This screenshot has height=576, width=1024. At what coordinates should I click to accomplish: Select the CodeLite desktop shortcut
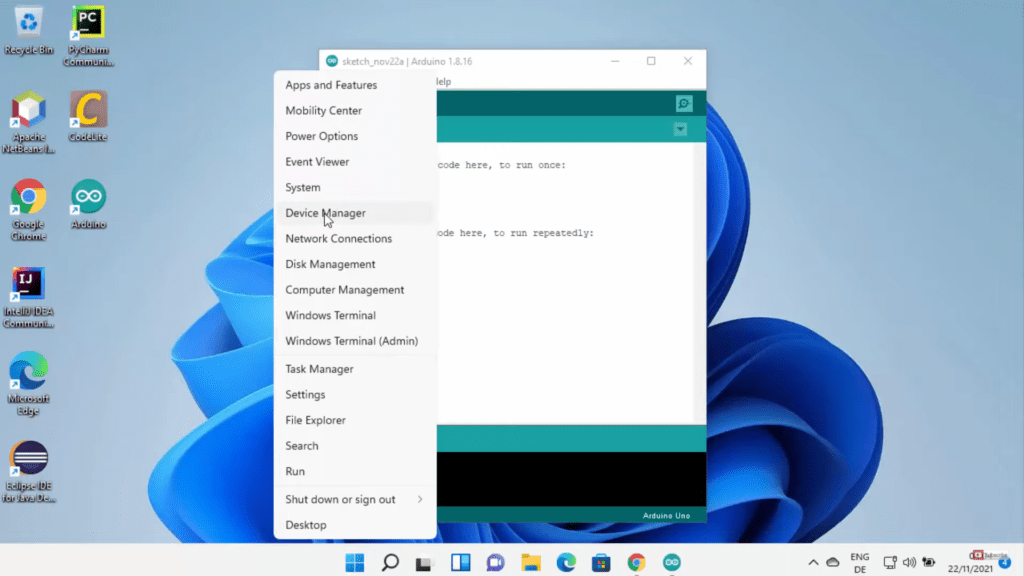pyautogui.click(x=88, y=117)
